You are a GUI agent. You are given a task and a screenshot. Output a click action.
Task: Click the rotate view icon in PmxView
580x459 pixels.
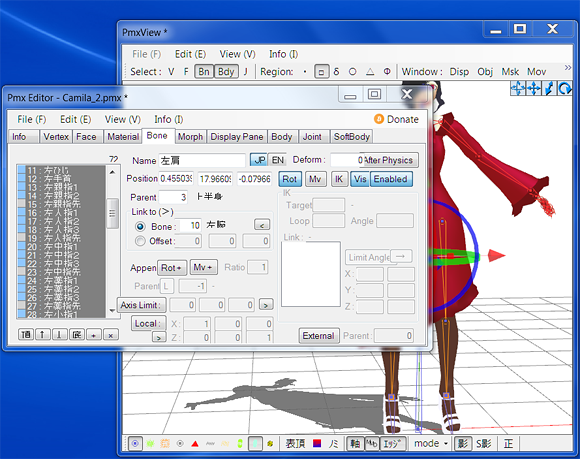coord(565,89)
